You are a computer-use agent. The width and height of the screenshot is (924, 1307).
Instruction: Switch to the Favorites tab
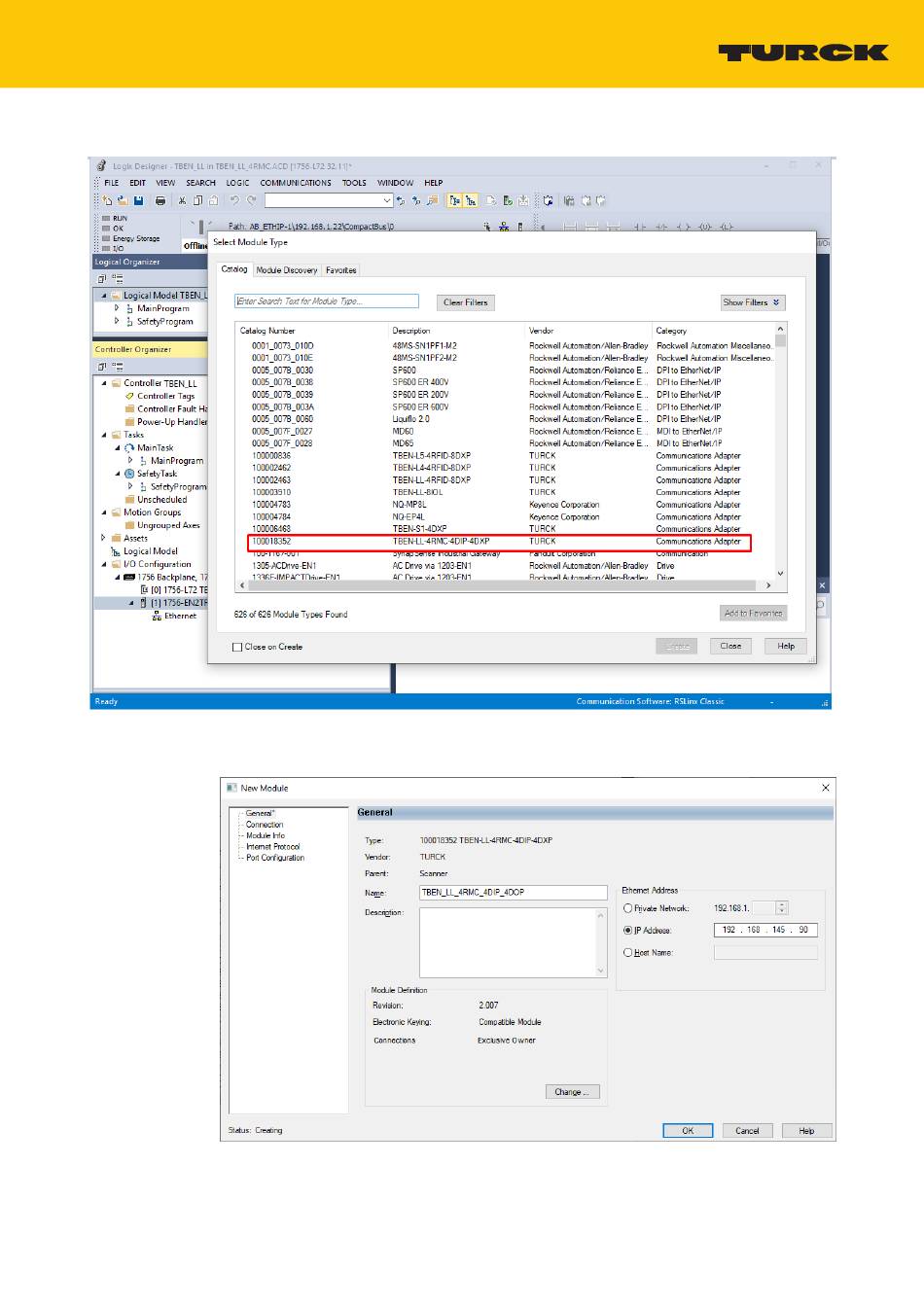pos(340,270)
